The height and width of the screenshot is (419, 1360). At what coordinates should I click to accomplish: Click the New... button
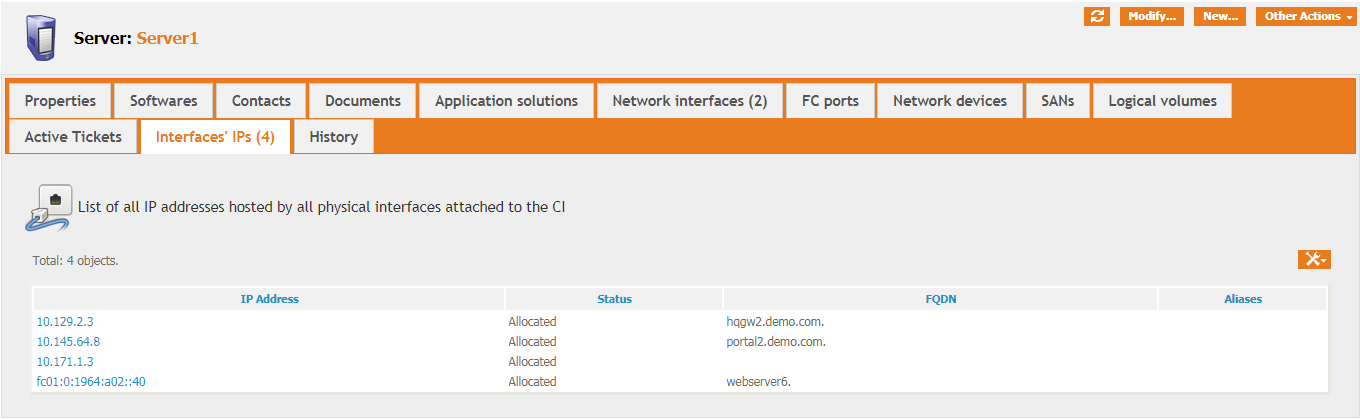click(1220, 16)
